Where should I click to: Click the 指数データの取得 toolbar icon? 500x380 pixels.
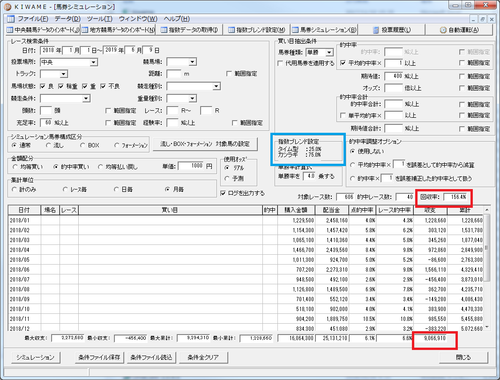coord(164,30)
